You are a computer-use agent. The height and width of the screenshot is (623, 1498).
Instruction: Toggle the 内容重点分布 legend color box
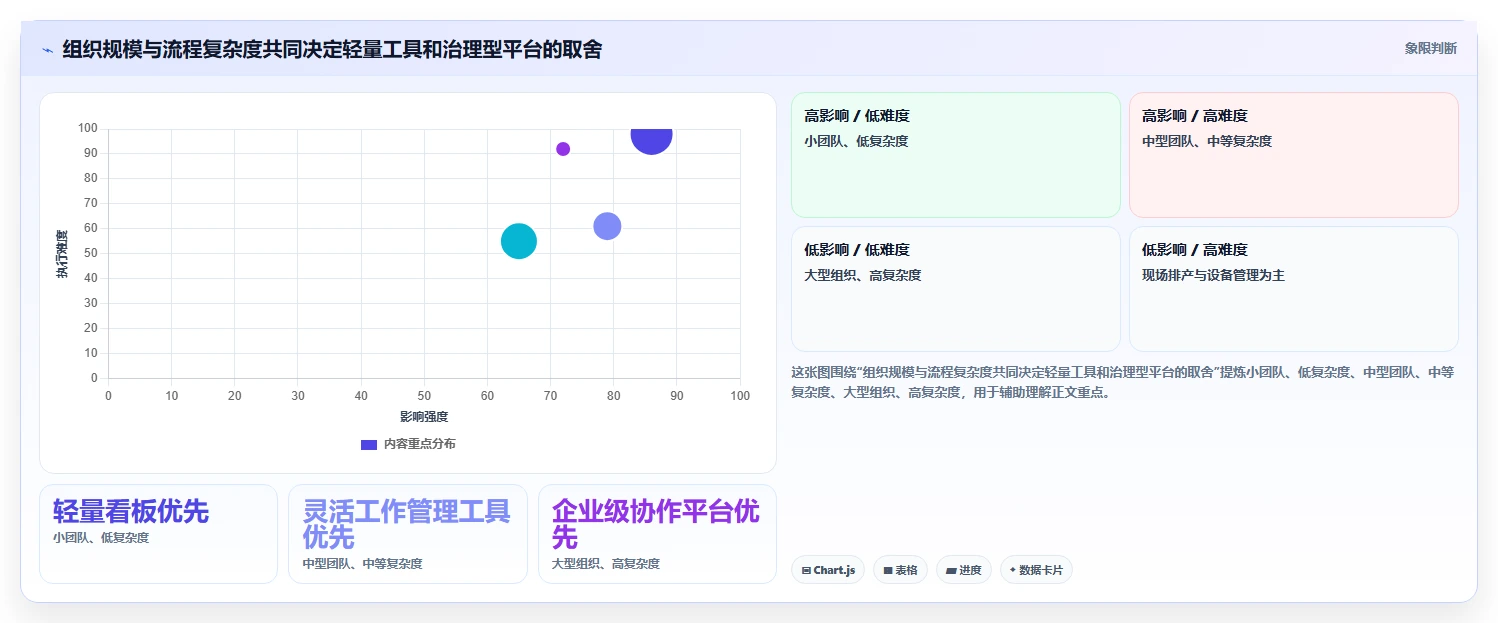(368, 444)
